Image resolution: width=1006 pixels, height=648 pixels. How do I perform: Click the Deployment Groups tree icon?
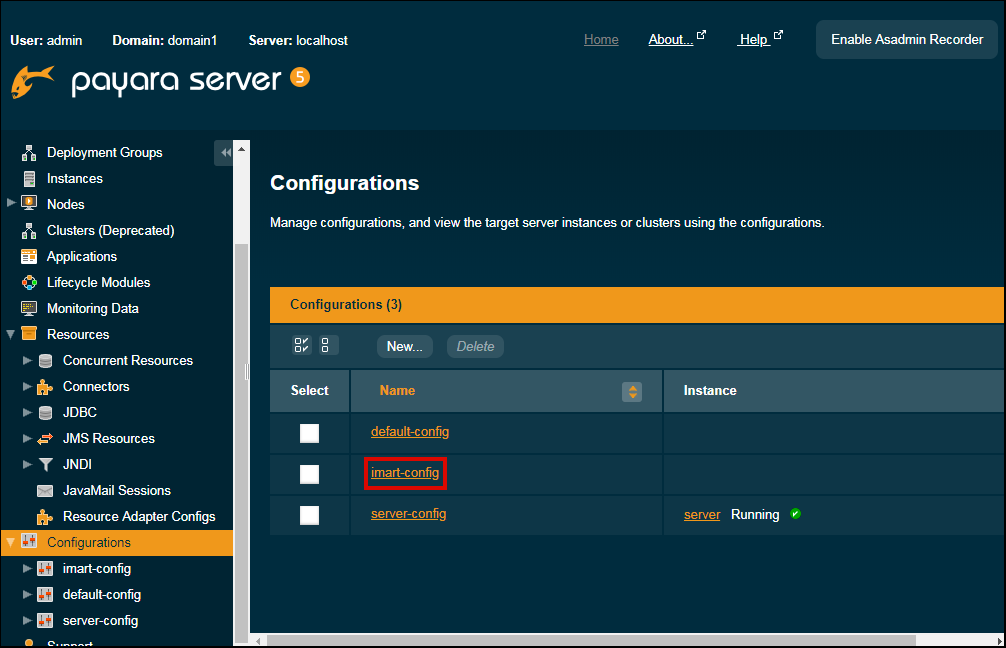[29, 153]
